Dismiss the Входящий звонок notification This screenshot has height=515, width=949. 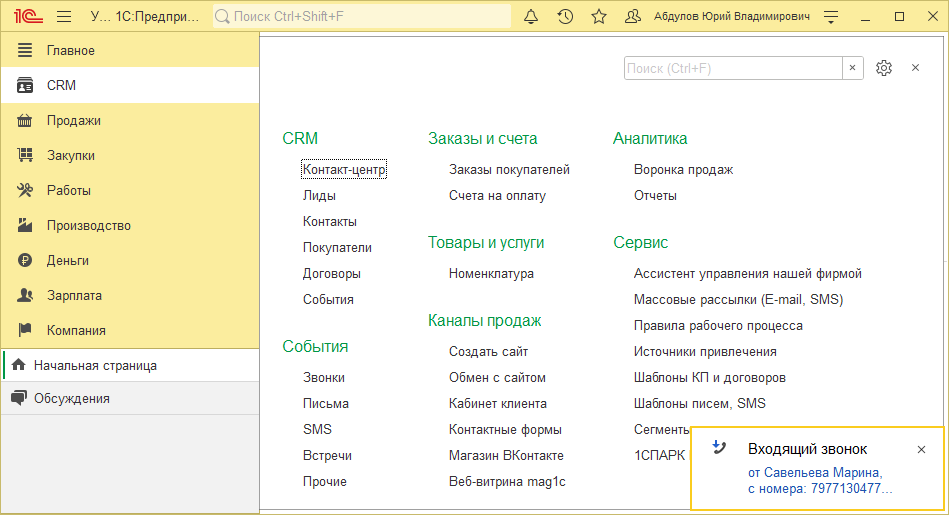921,449
